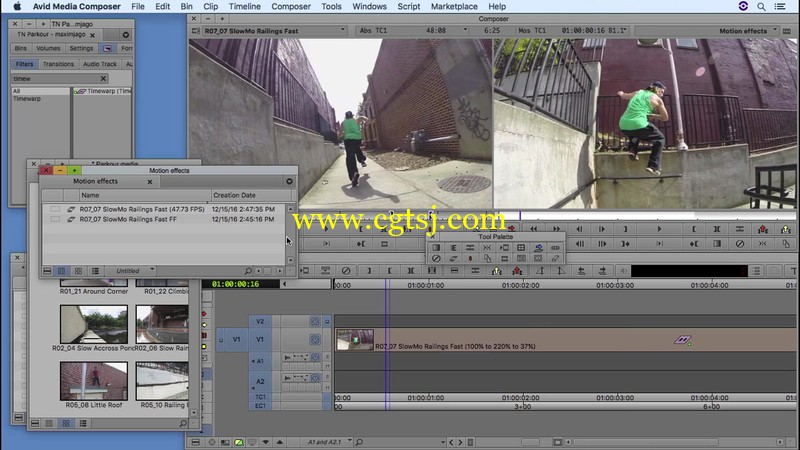Click the Effect Palette icon tab in project window
The image size is (800, 450).
point(107,48)
